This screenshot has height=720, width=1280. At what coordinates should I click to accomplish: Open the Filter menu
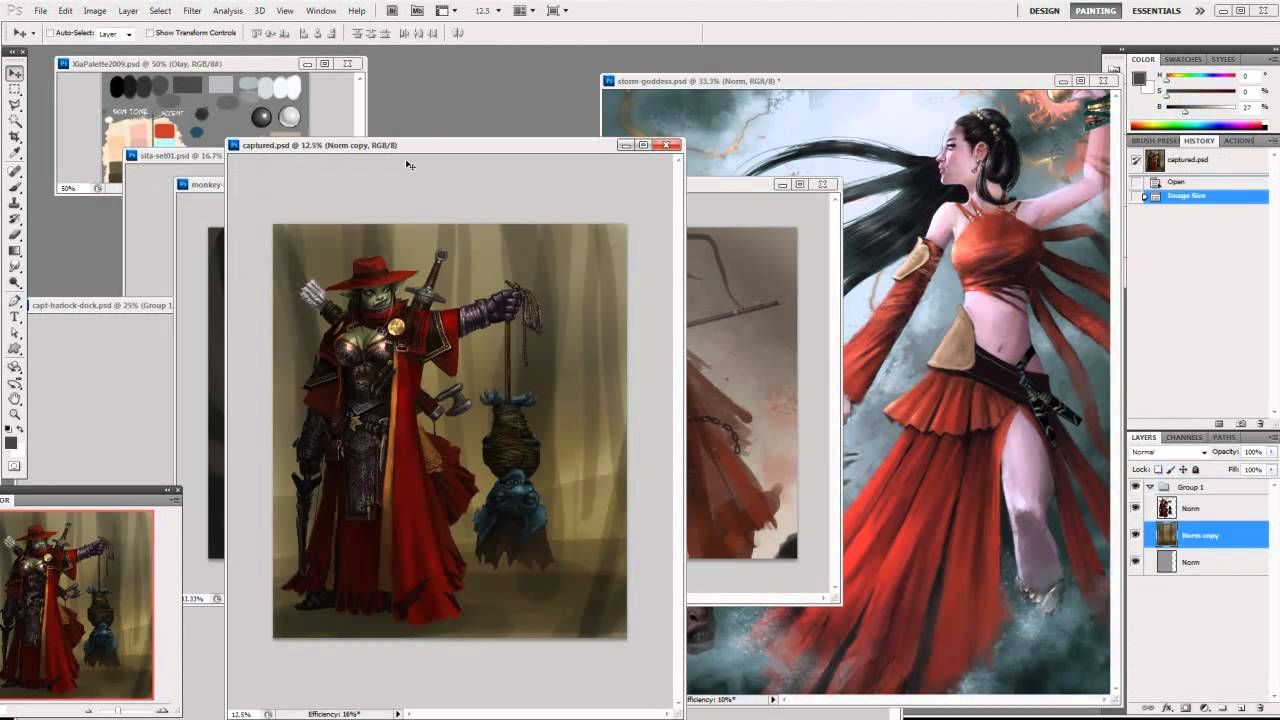(192, 11)
